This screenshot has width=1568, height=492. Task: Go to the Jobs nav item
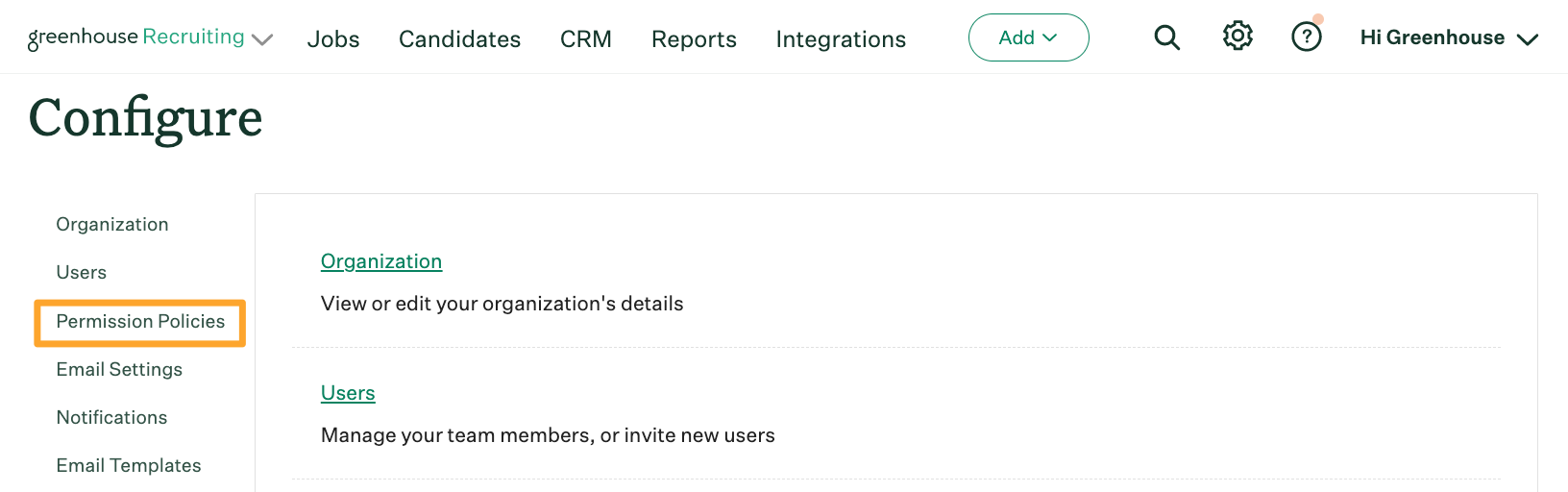(x=333, y=39)
